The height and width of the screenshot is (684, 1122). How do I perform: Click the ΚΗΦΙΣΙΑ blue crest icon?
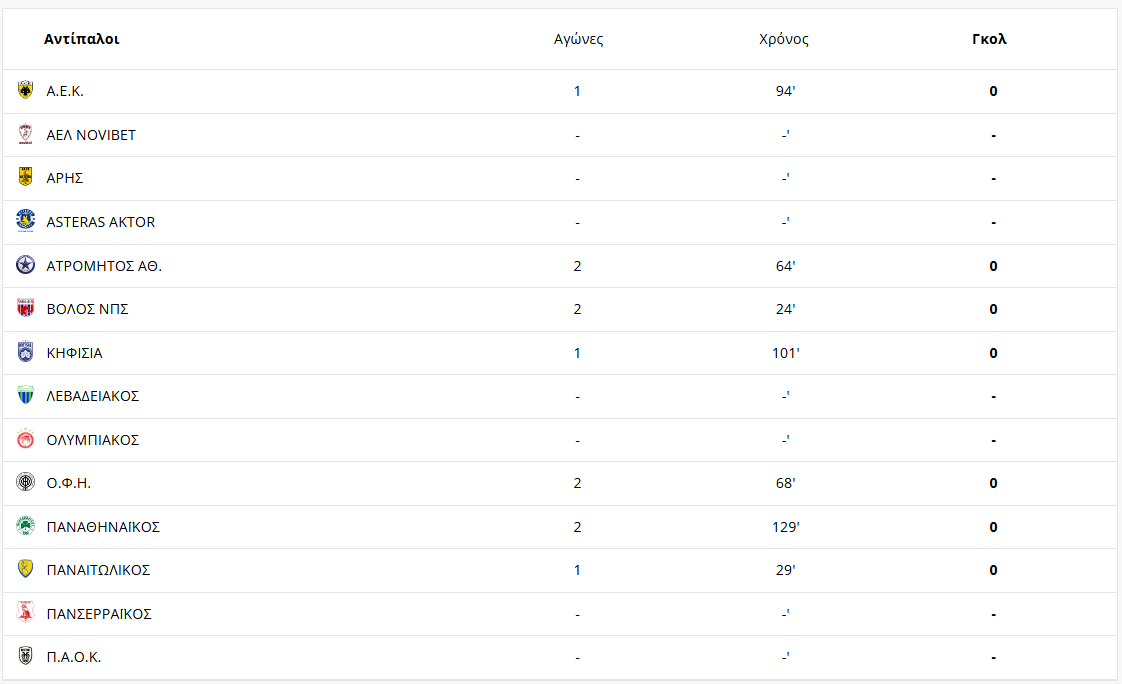[25, 352]
